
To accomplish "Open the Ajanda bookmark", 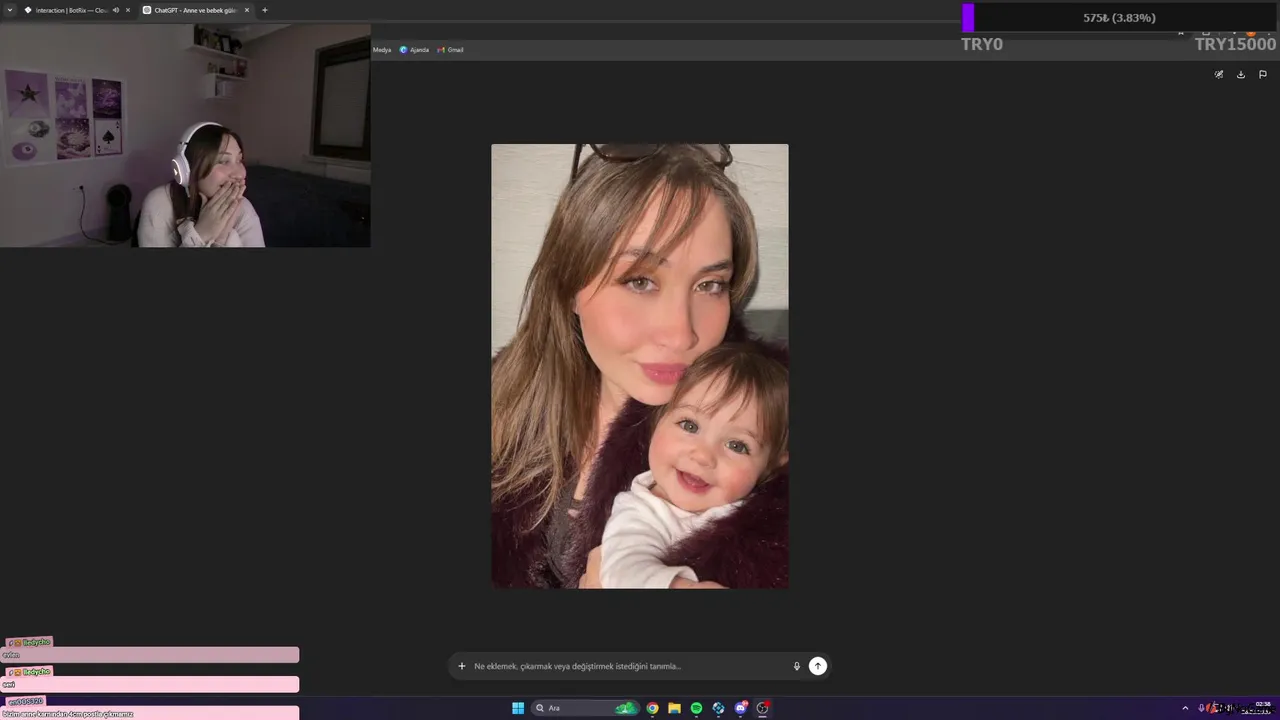I will point(414,49).
